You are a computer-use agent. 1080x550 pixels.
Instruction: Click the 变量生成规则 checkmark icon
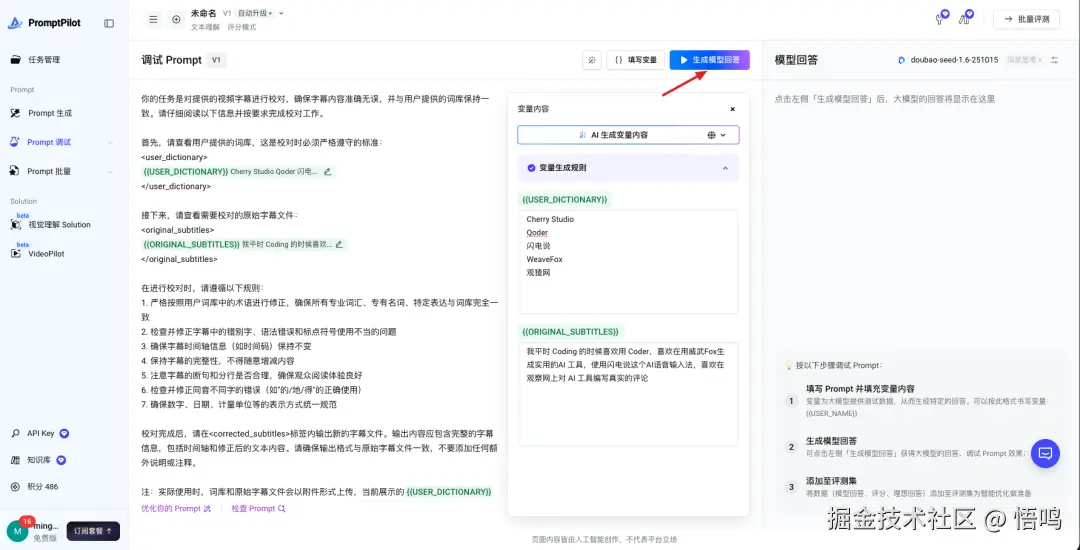coord(530,168)
